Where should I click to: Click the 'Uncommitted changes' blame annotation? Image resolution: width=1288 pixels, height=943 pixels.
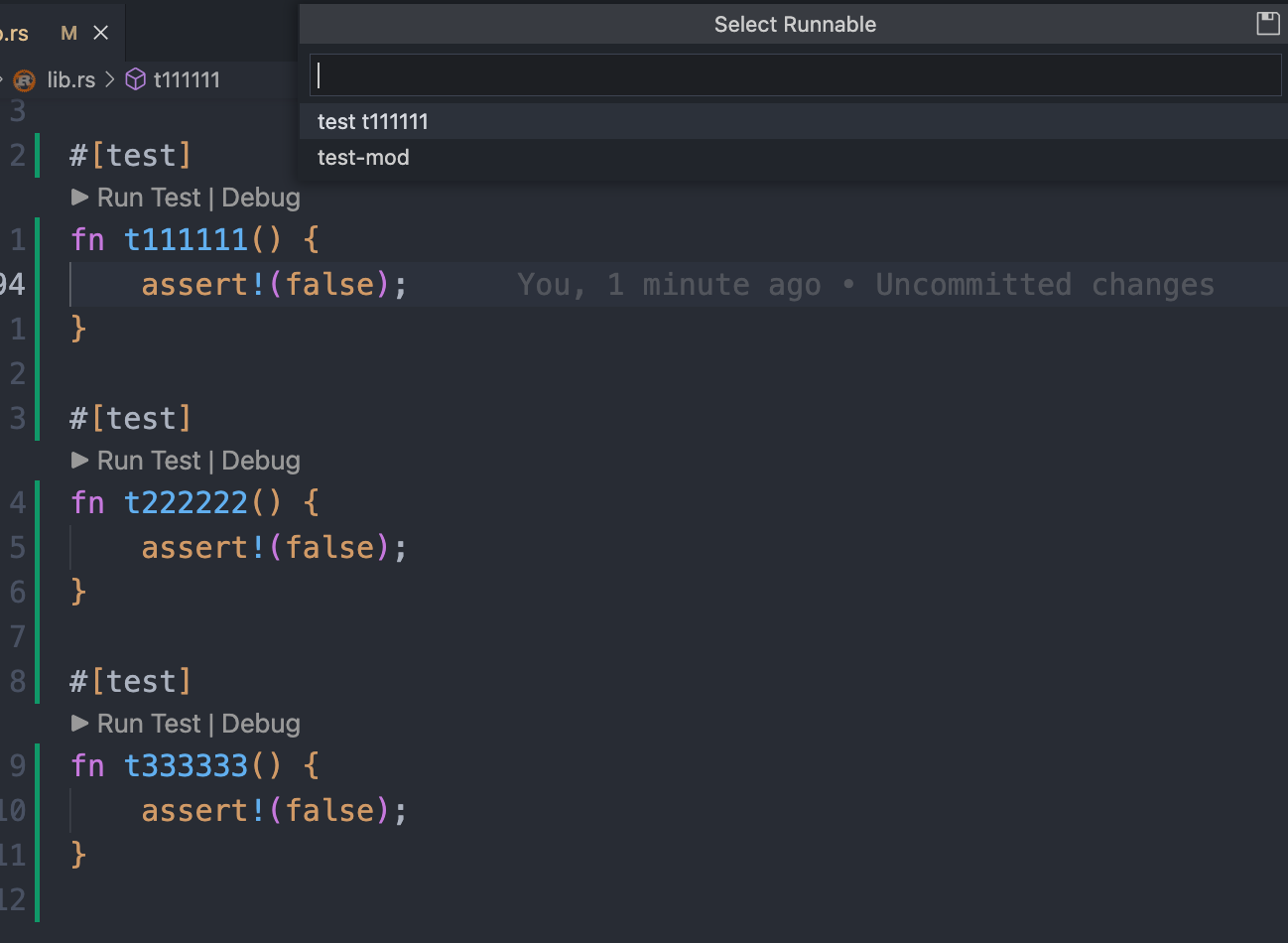(x=1043, y=284)
